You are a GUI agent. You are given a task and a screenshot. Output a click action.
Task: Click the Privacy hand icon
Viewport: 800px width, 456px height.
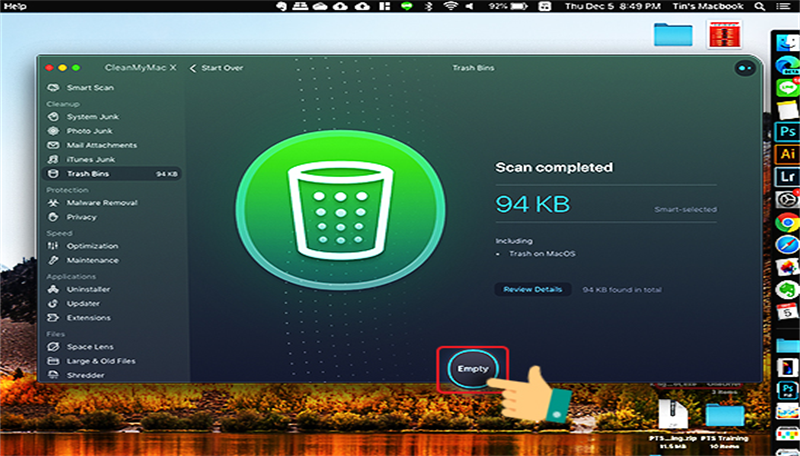click(x=53, y=217)
